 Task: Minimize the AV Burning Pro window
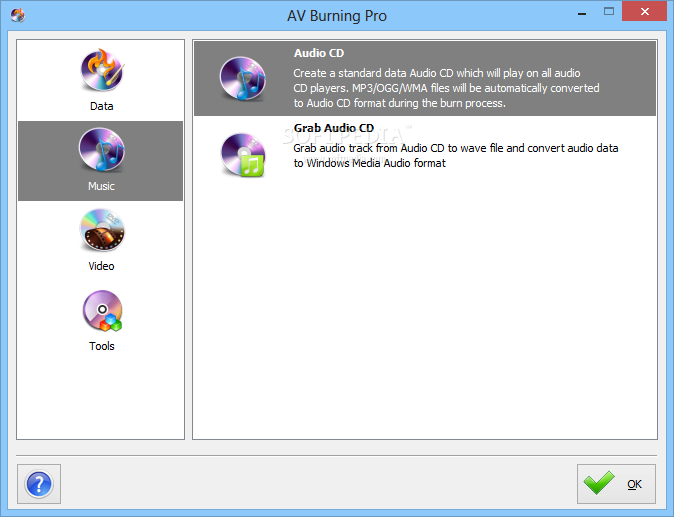582,13
